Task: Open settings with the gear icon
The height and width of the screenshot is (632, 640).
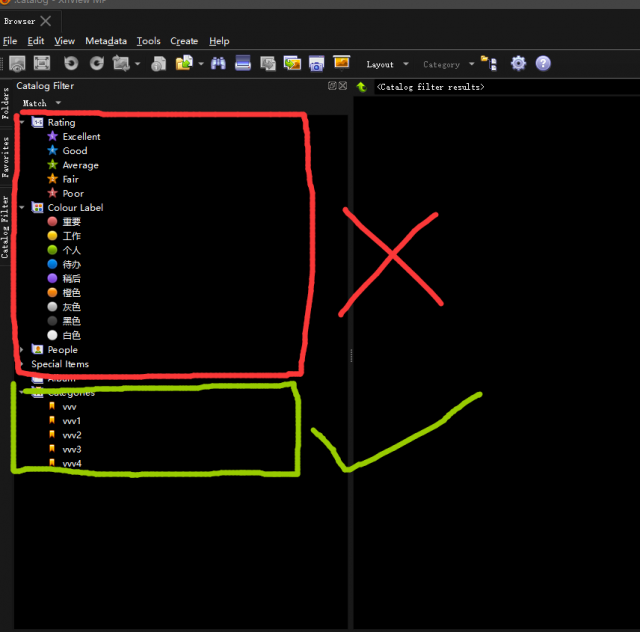Action: [518, 63]
